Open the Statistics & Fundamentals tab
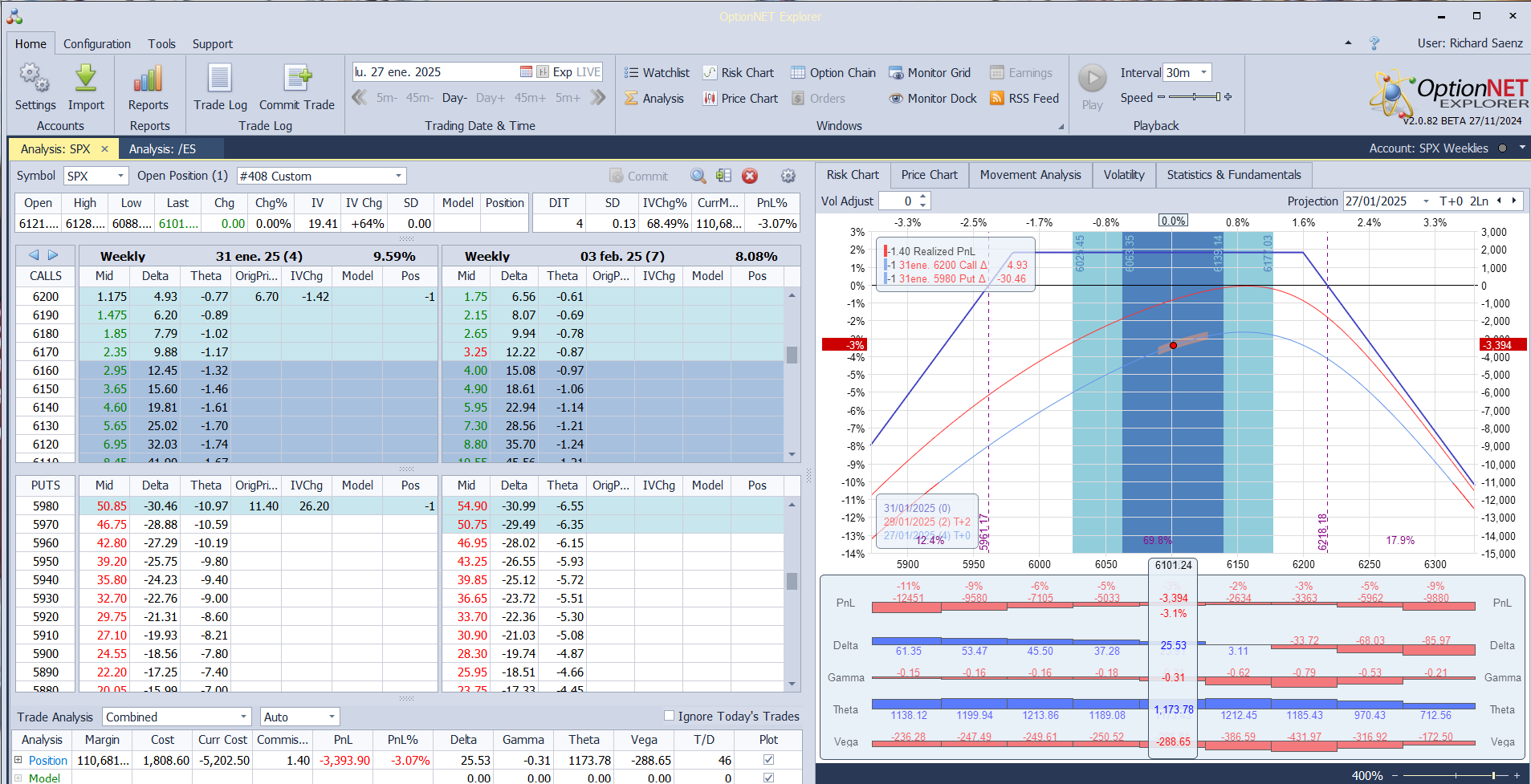The width and height of the screenshot is (1531, 784). pyautogui.click(x=1234, y=175)
